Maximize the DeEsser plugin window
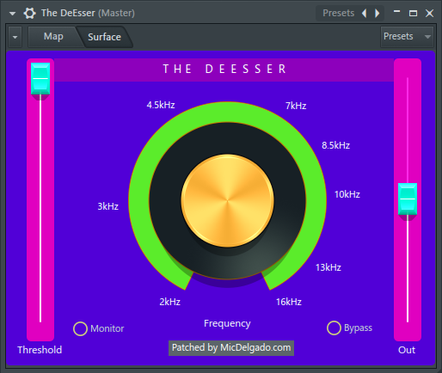 413,13
